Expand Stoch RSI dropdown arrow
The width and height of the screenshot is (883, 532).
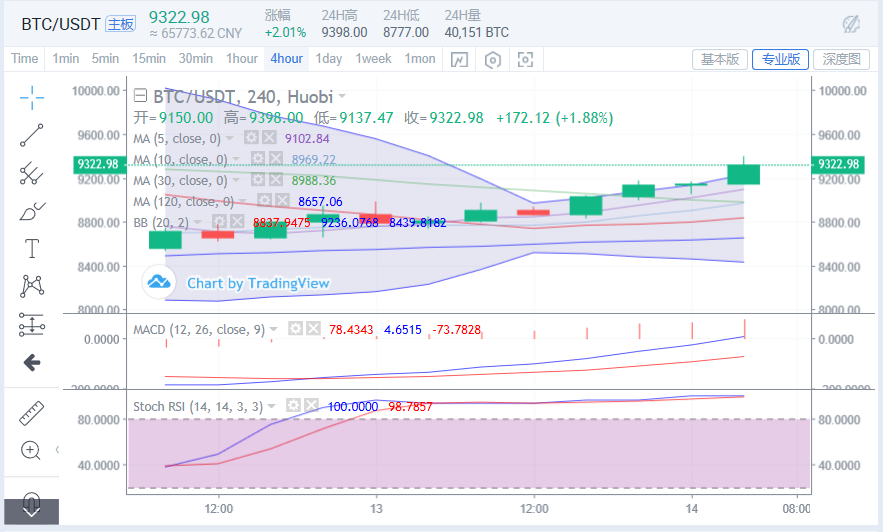pyautogui.click(x=272, y=406)
